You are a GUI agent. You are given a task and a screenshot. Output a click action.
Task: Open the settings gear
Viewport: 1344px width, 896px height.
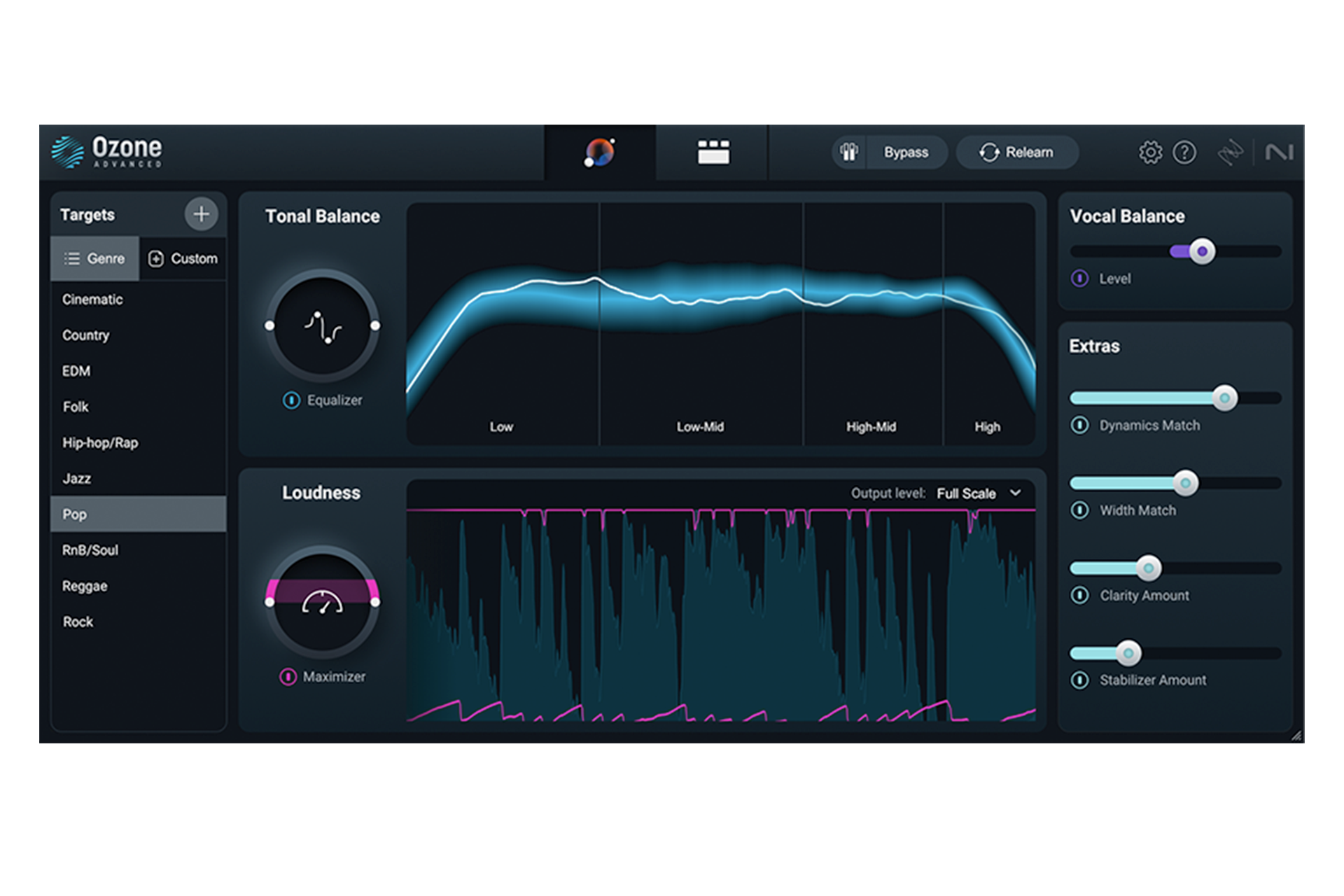(1150, 152)
